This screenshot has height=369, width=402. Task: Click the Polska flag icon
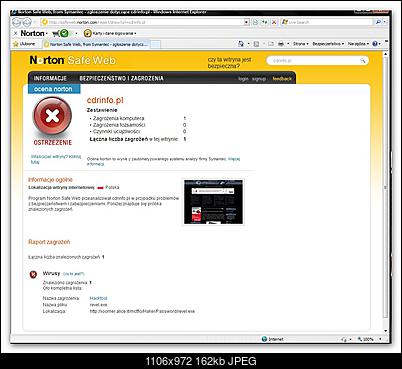[x=100, y=188]
